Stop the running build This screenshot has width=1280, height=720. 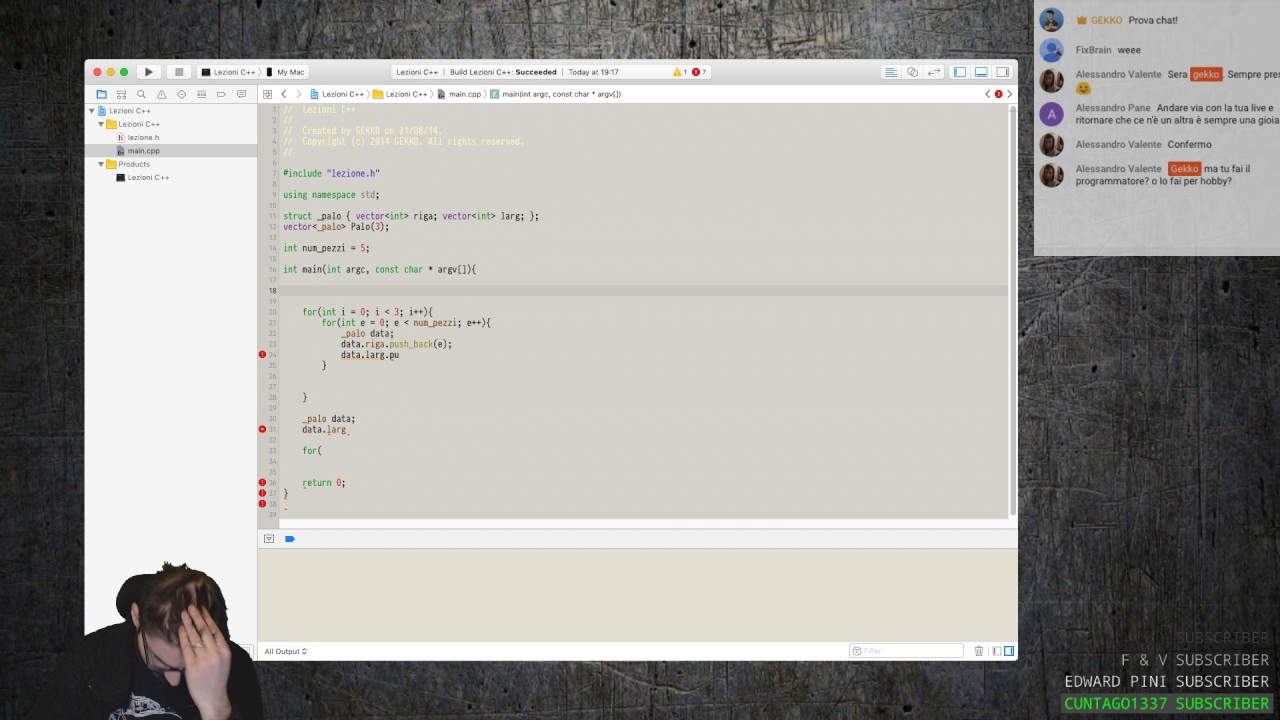click(x=179, y=72)
